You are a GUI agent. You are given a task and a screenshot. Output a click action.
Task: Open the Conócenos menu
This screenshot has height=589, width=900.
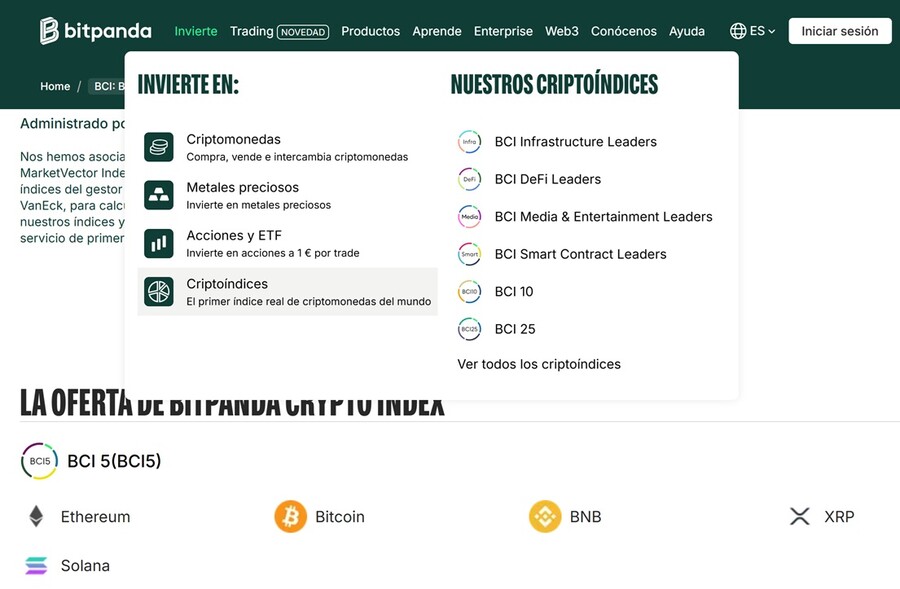point(623,31)
